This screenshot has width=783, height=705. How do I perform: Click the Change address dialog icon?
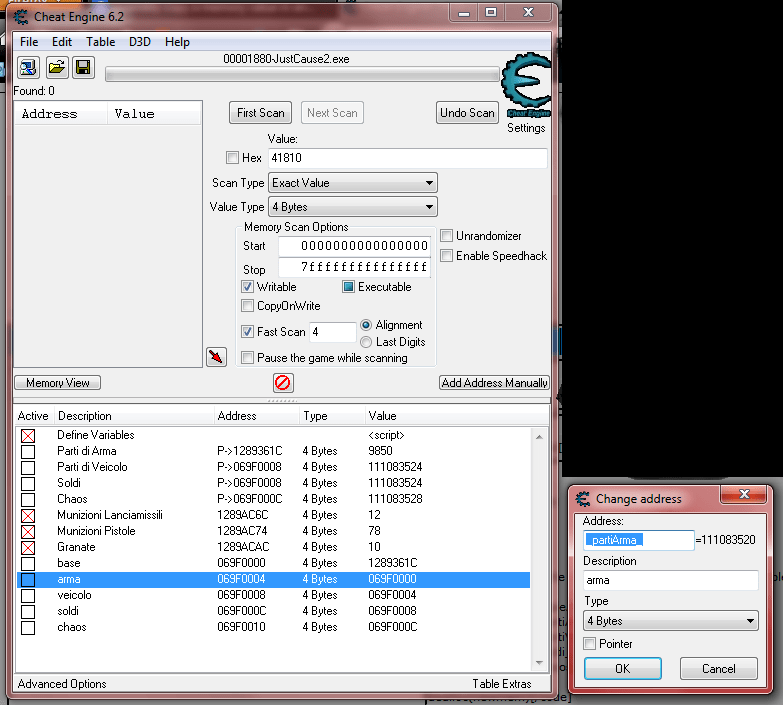(582, 498)
